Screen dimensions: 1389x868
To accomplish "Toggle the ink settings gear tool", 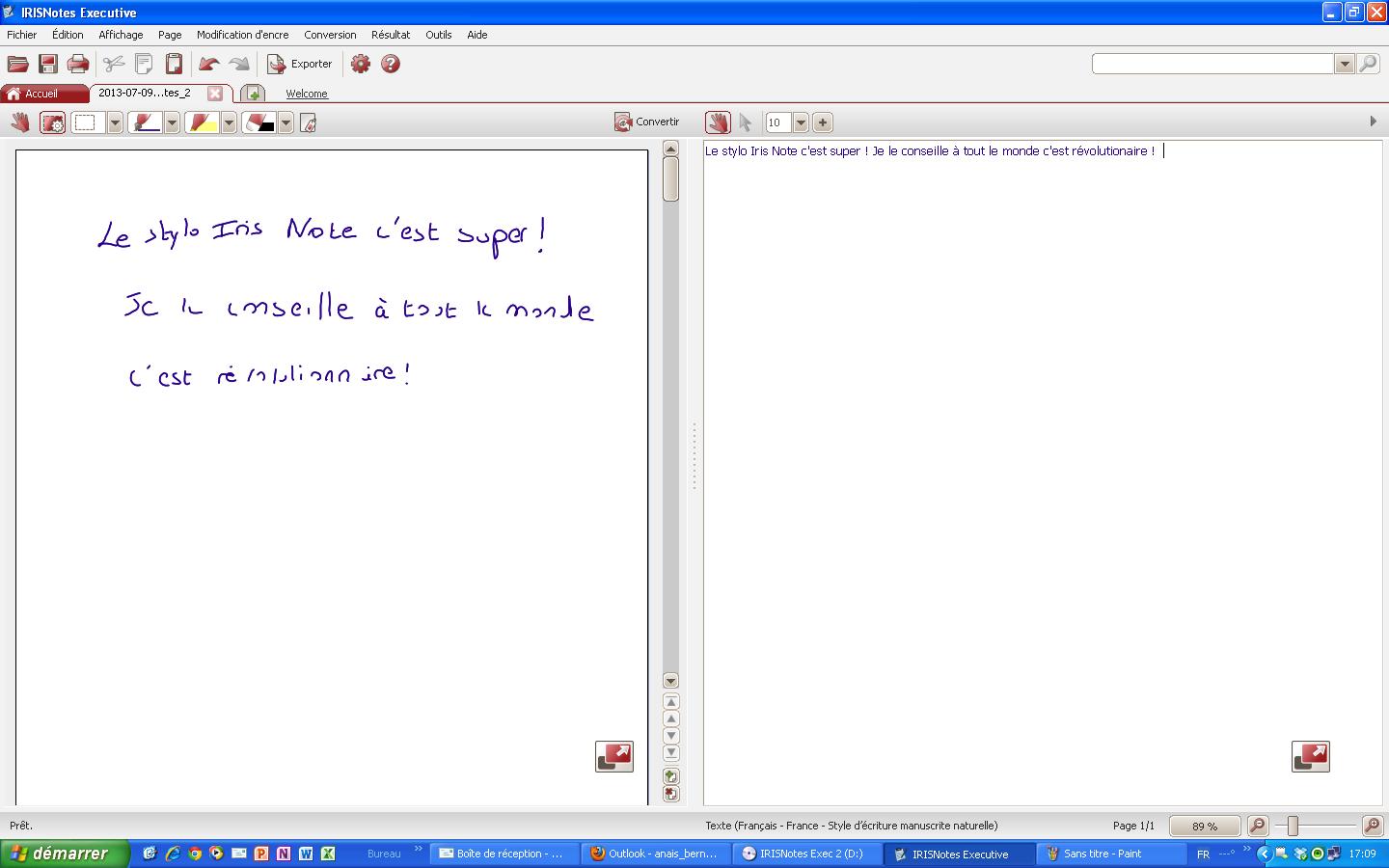I will pyautogui.click(x=52, y=122).
